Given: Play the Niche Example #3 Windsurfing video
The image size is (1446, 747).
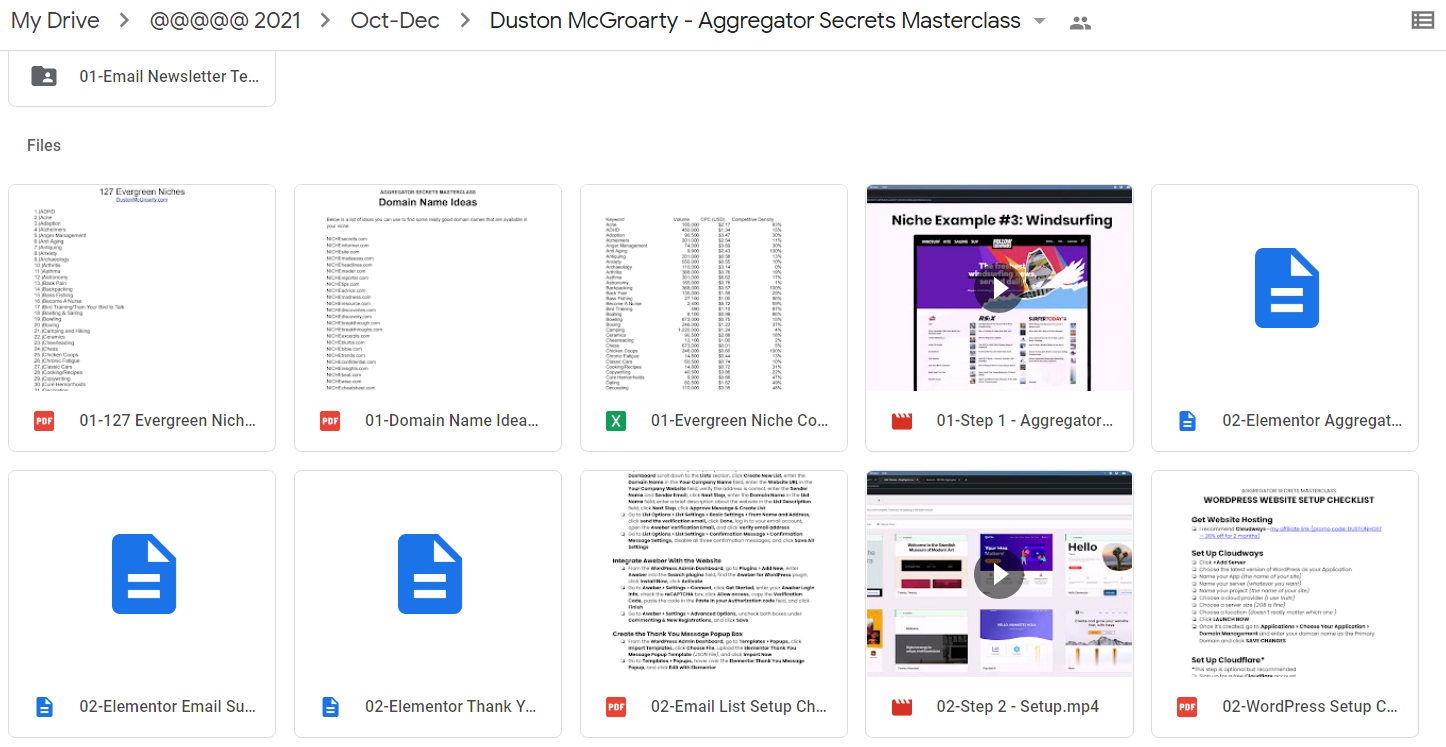Looking at the screenshot, I should click(999, 290).
